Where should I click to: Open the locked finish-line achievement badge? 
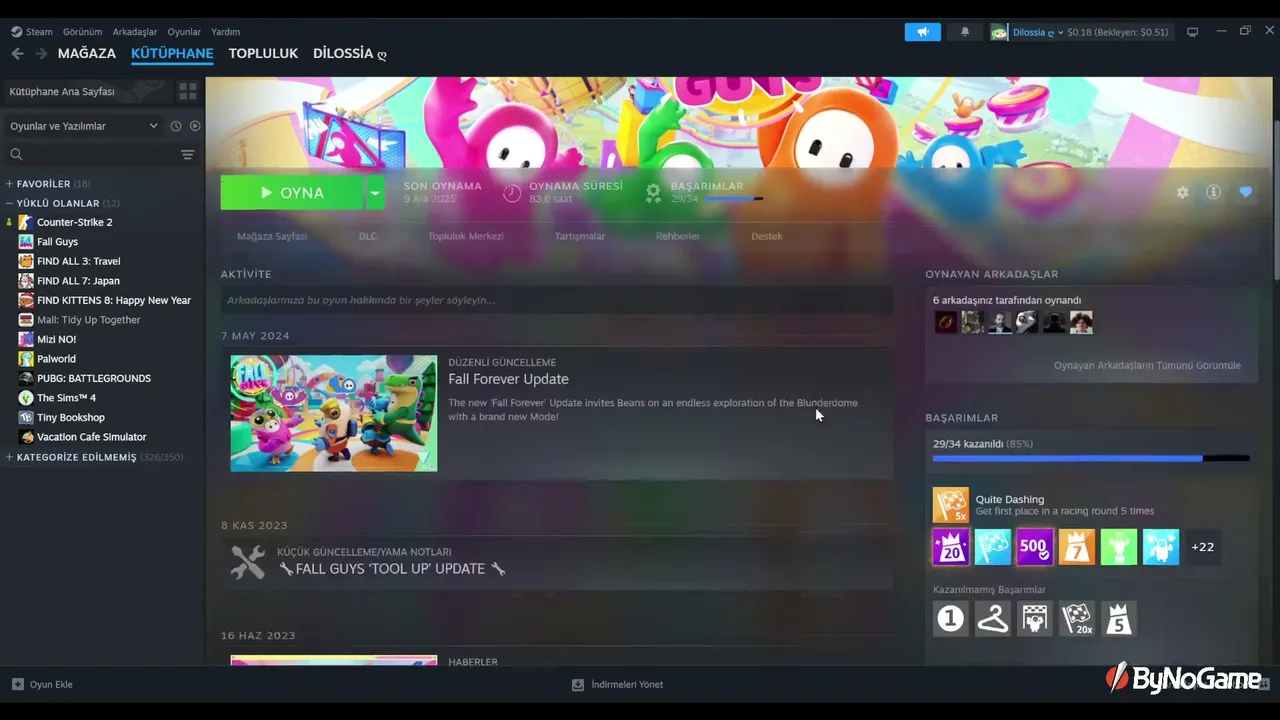pos(1035,619)
